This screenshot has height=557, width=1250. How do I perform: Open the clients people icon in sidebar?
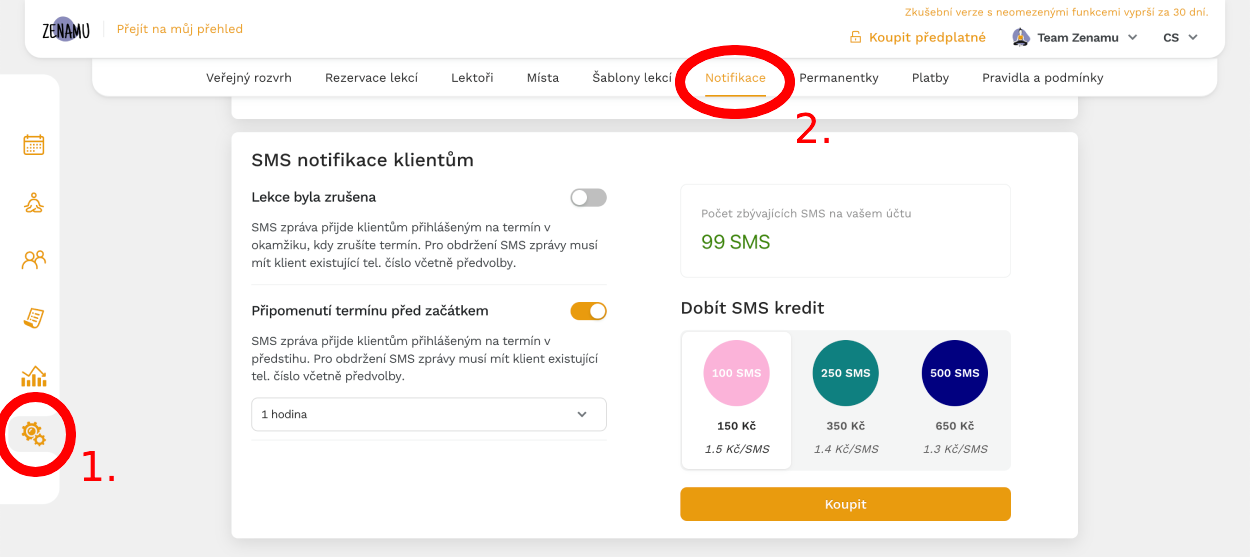[34, 260]
